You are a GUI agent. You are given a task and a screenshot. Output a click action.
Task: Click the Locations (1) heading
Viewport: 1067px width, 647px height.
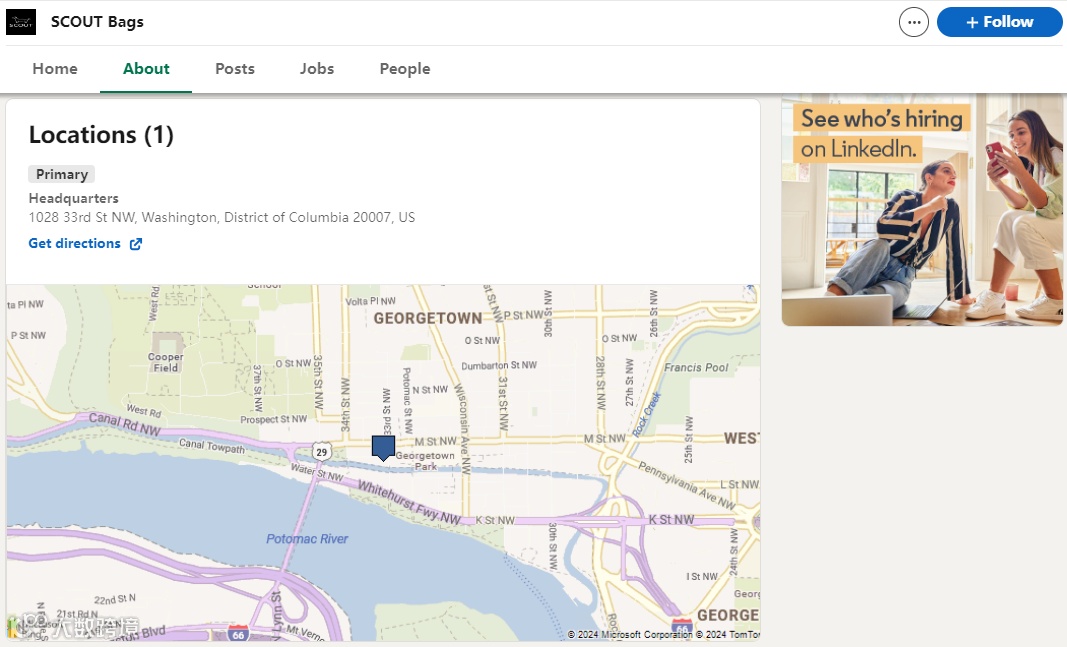101,135
